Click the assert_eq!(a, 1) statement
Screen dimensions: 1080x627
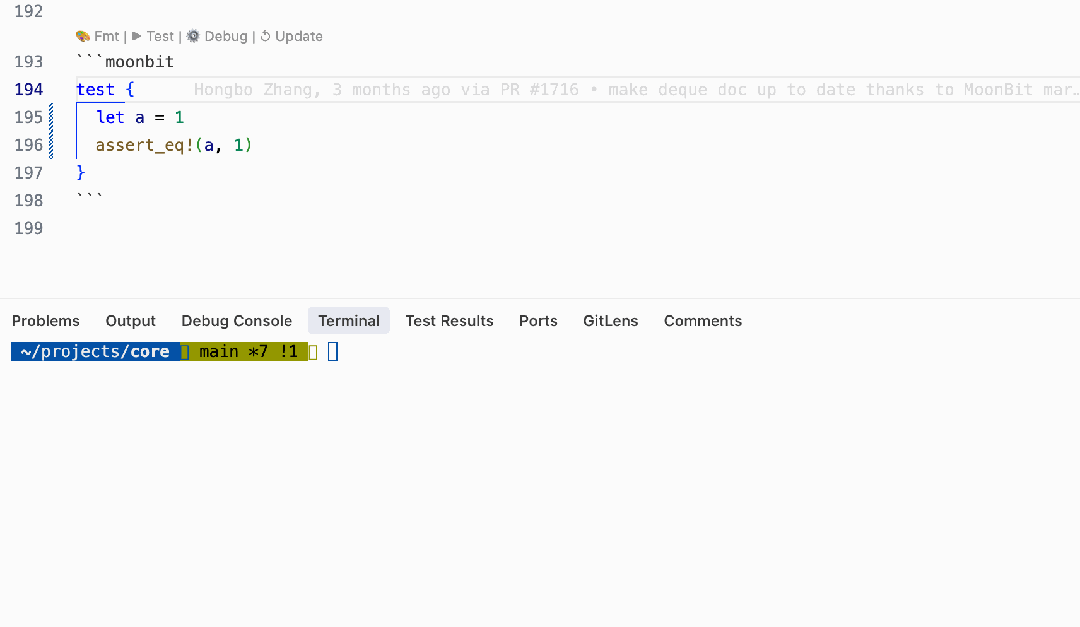point(174,145)
